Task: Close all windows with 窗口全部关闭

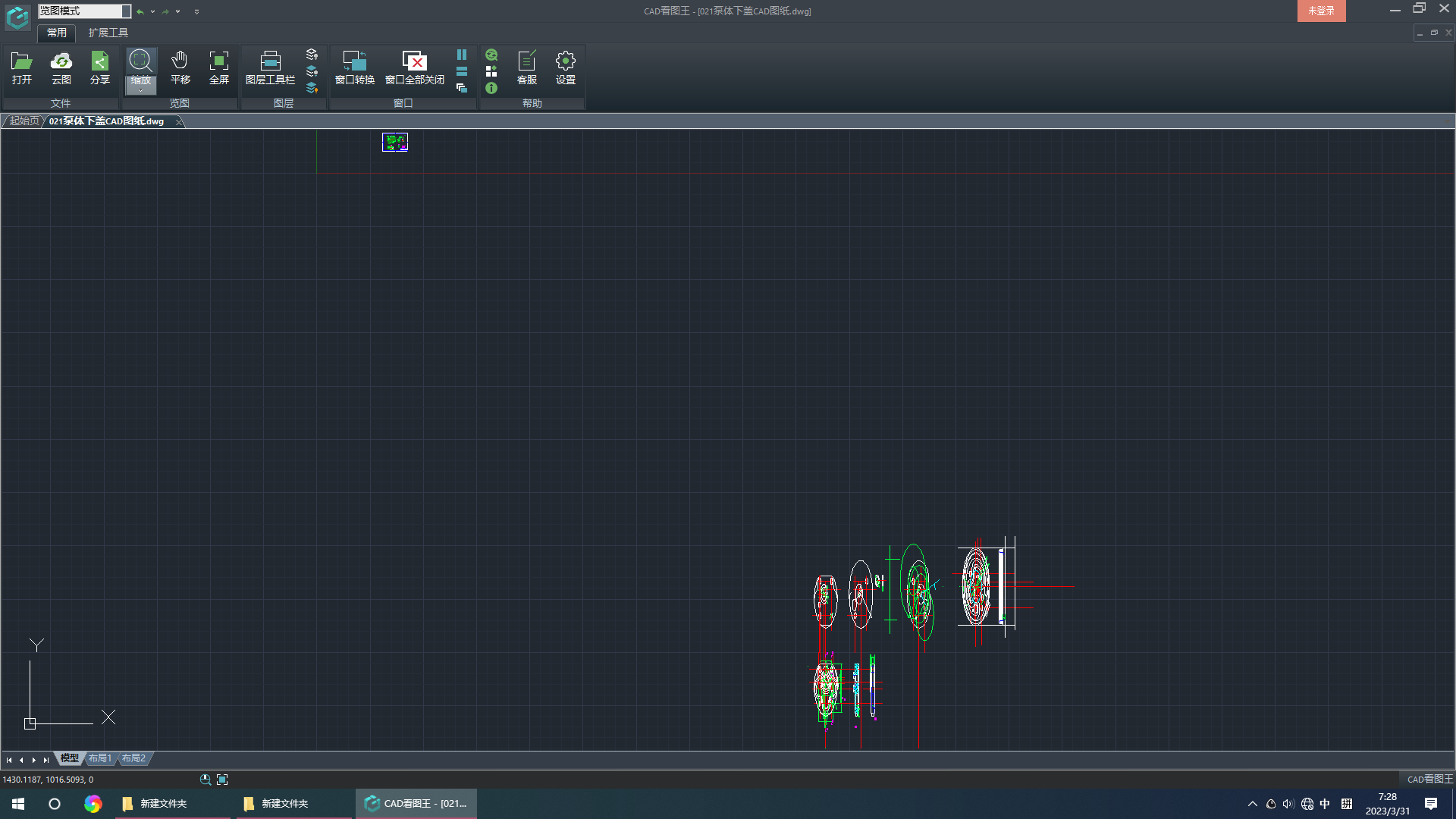Action: pos(414,67)
